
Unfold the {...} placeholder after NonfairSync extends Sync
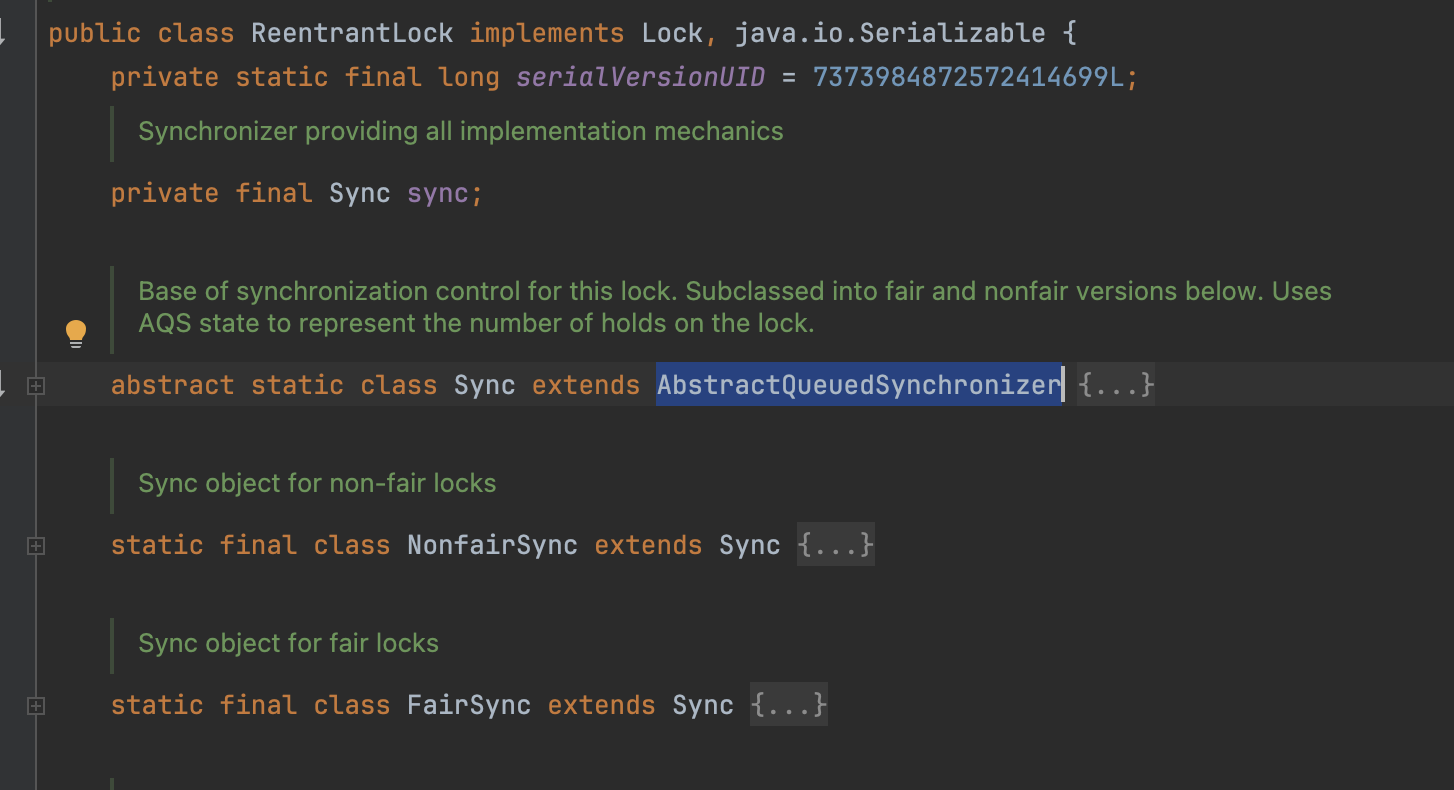[x=836, y=545]
